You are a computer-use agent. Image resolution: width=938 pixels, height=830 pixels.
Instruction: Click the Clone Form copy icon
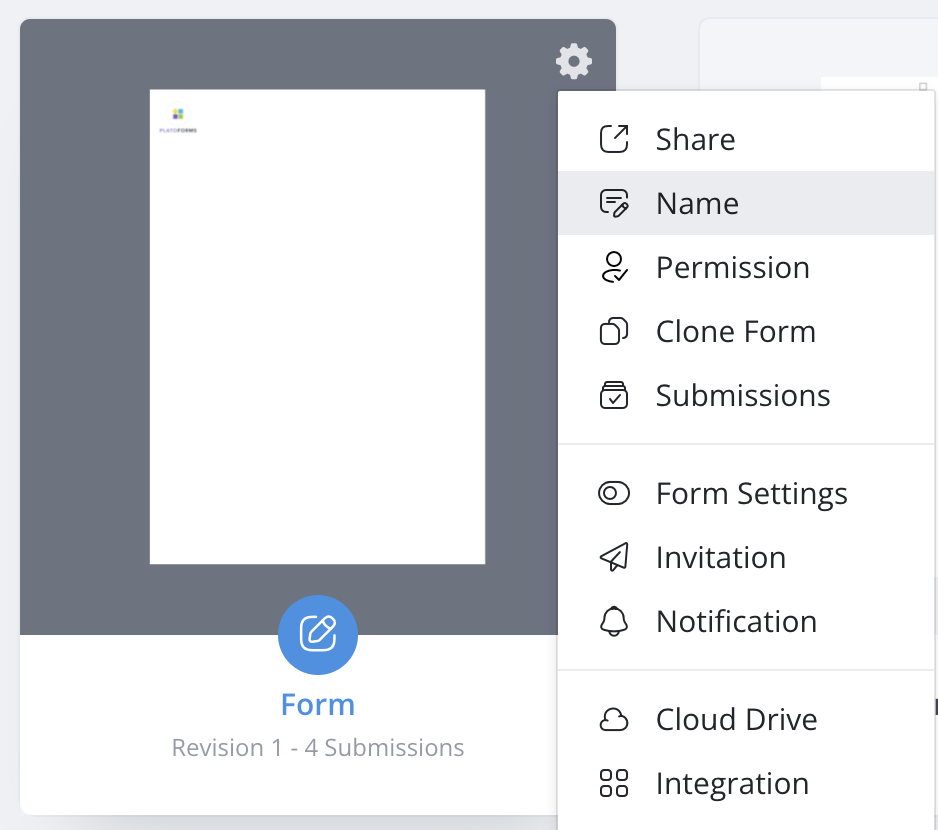614,331
